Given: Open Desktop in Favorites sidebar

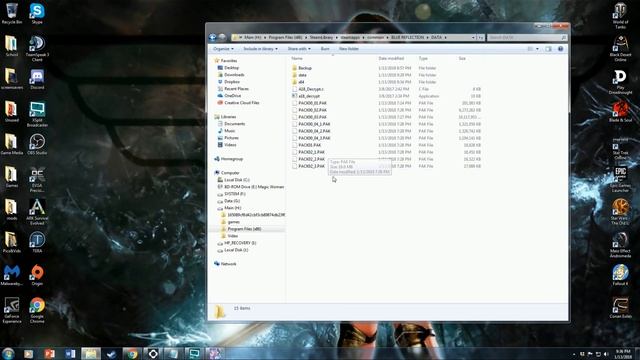Looking at the screenshot, I should (x=231, y=68).
